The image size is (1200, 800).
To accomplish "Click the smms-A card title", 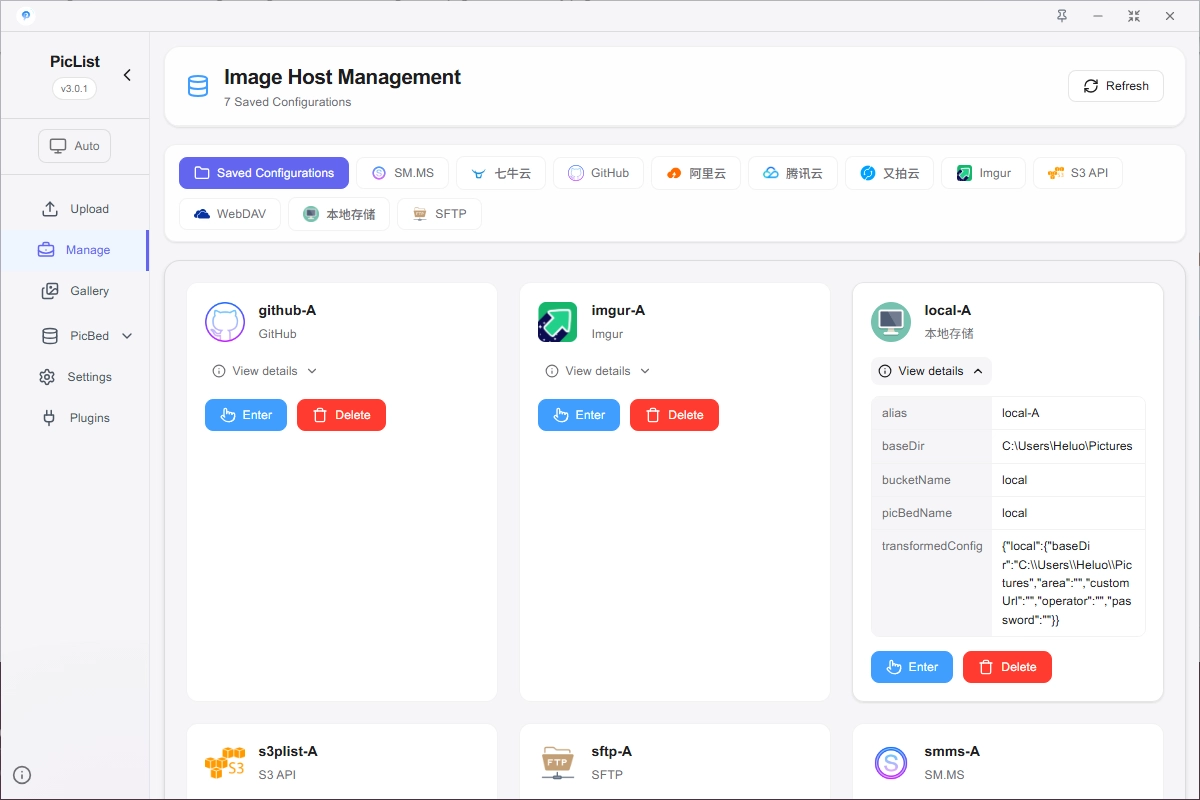I will tap(953, 751).
